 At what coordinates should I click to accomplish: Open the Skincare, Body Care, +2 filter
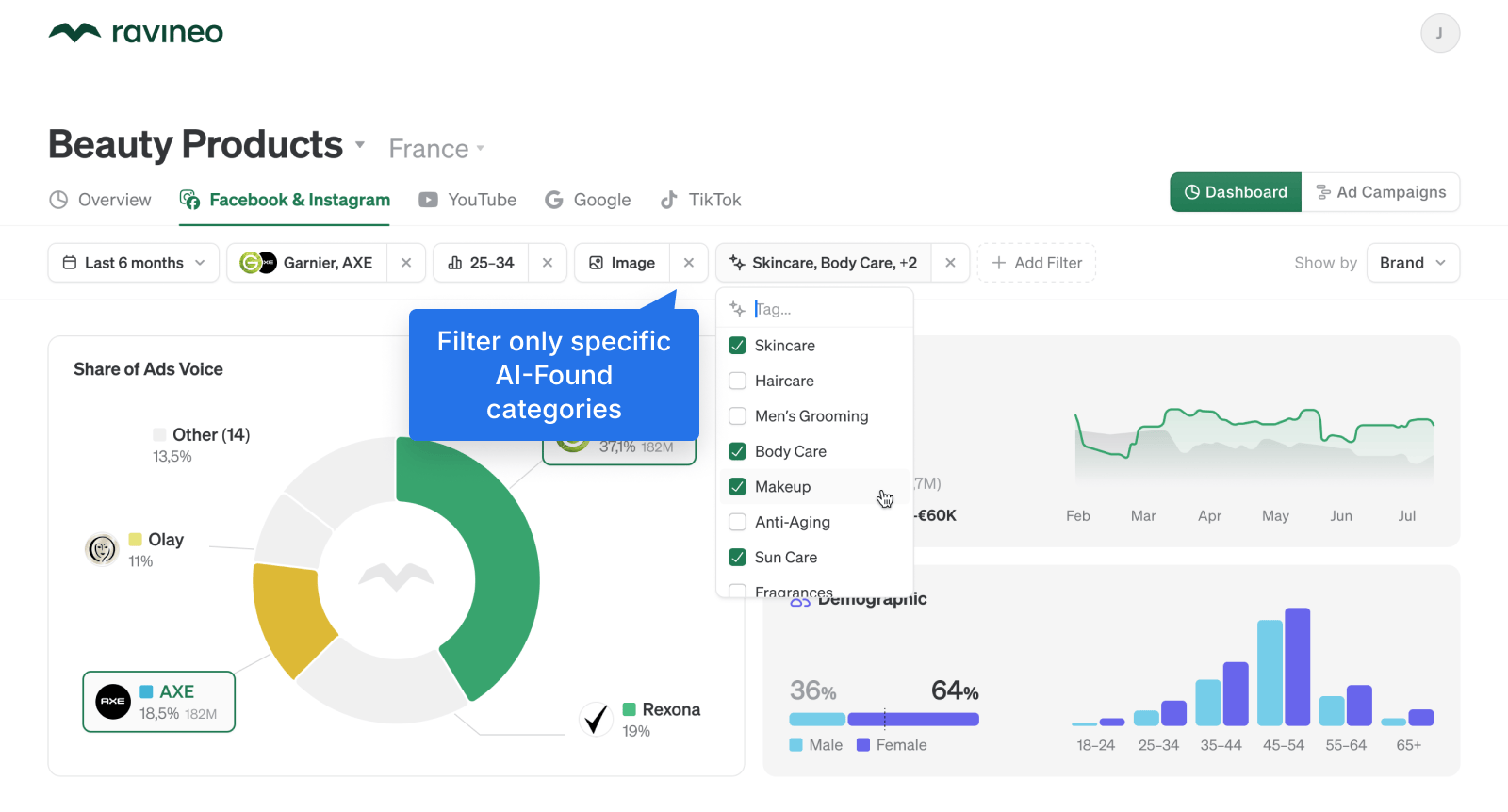click(824, 263)
